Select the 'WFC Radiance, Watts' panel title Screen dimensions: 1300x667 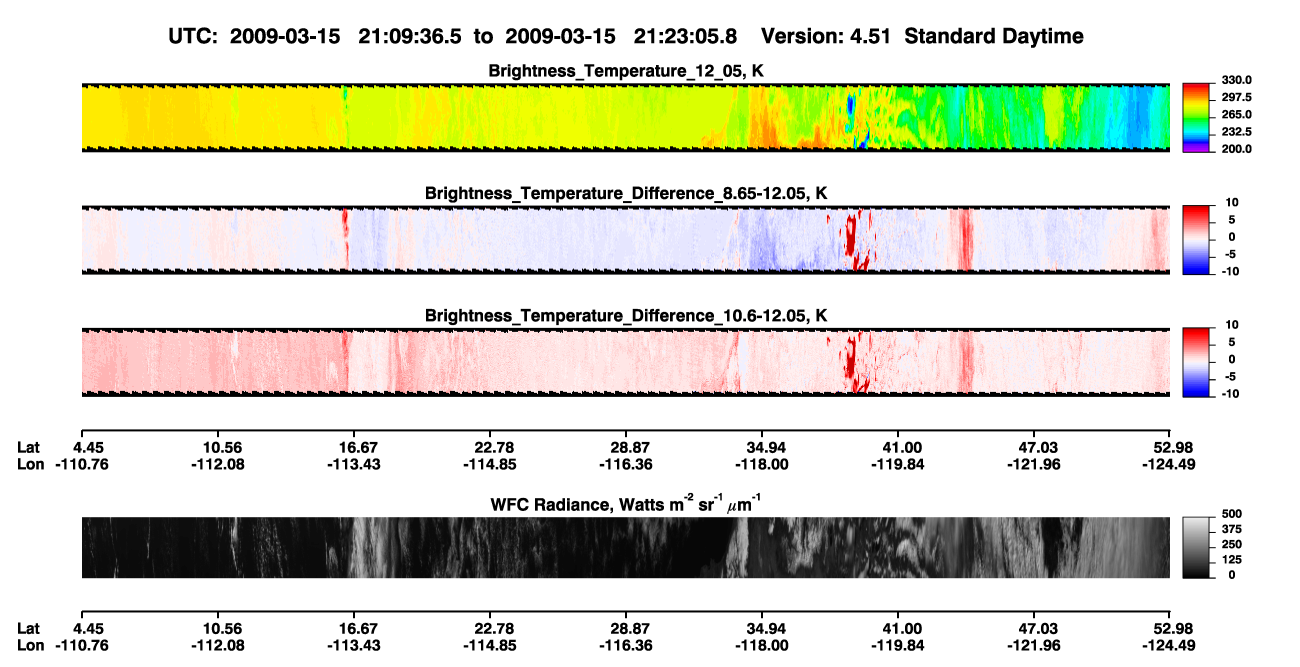[626, 505]
